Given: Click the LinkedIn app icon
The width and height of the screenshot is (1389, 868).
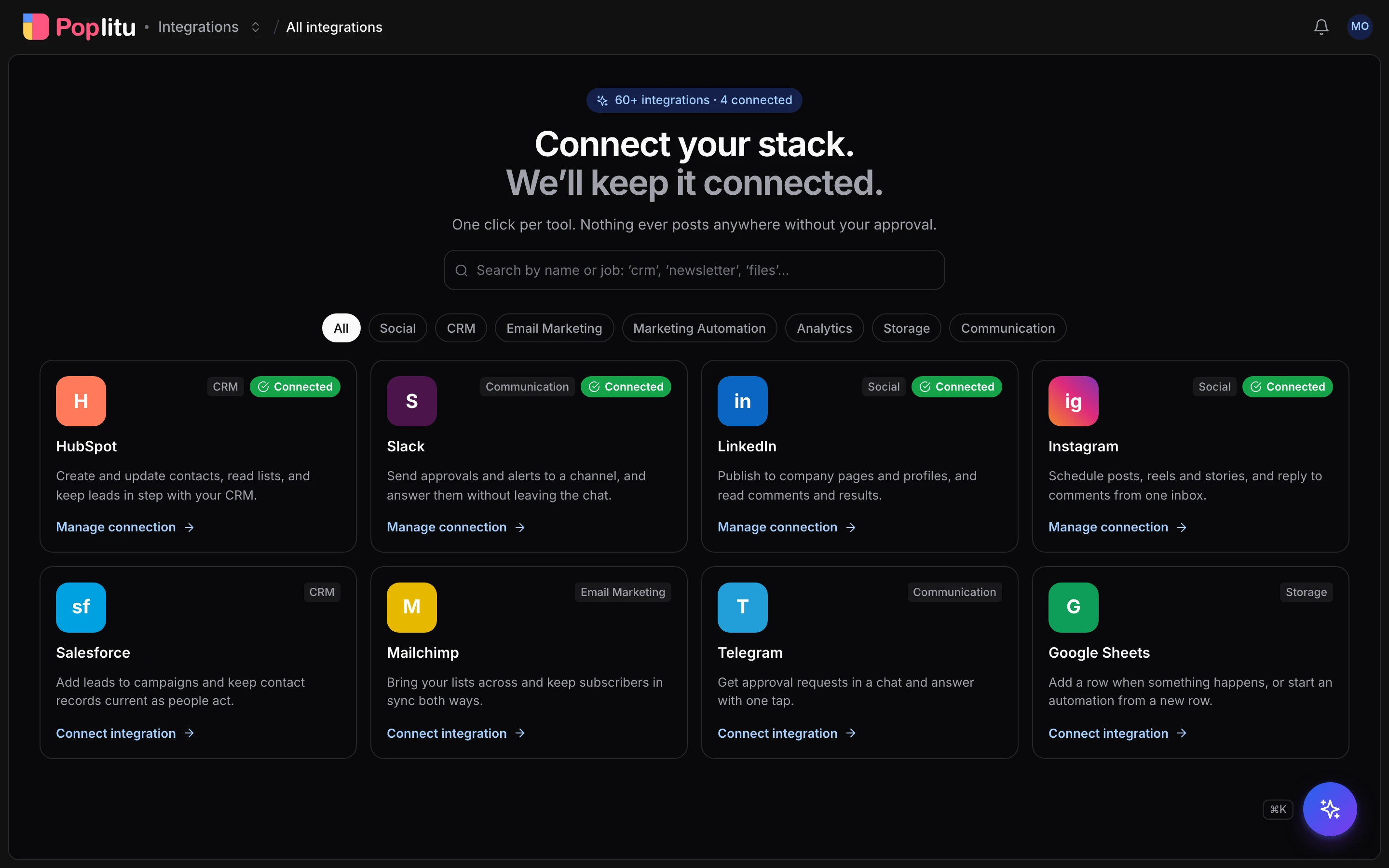Looking at the screenshot, I should 742,401.
